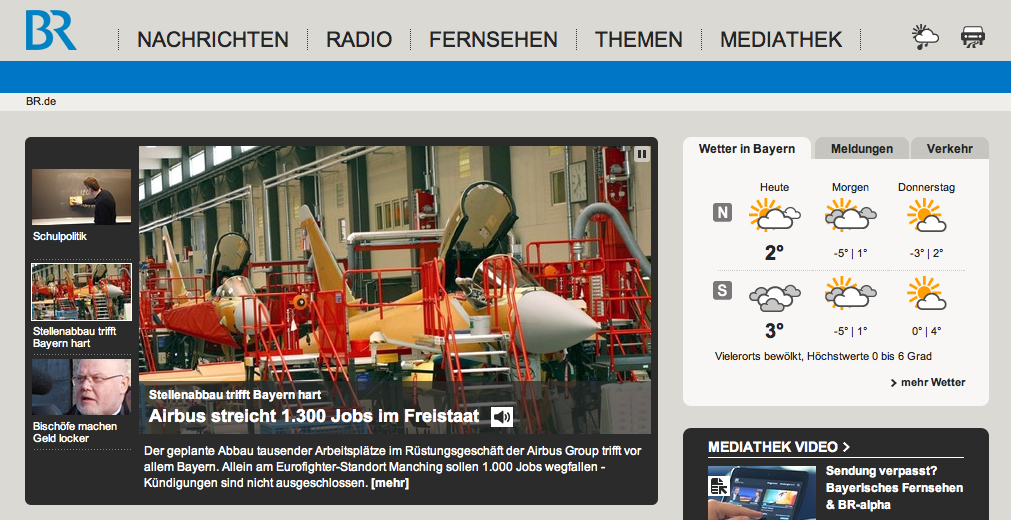Switch to the Meldungen tab
Screen dimensions: 1011x520
click(861, 149)
